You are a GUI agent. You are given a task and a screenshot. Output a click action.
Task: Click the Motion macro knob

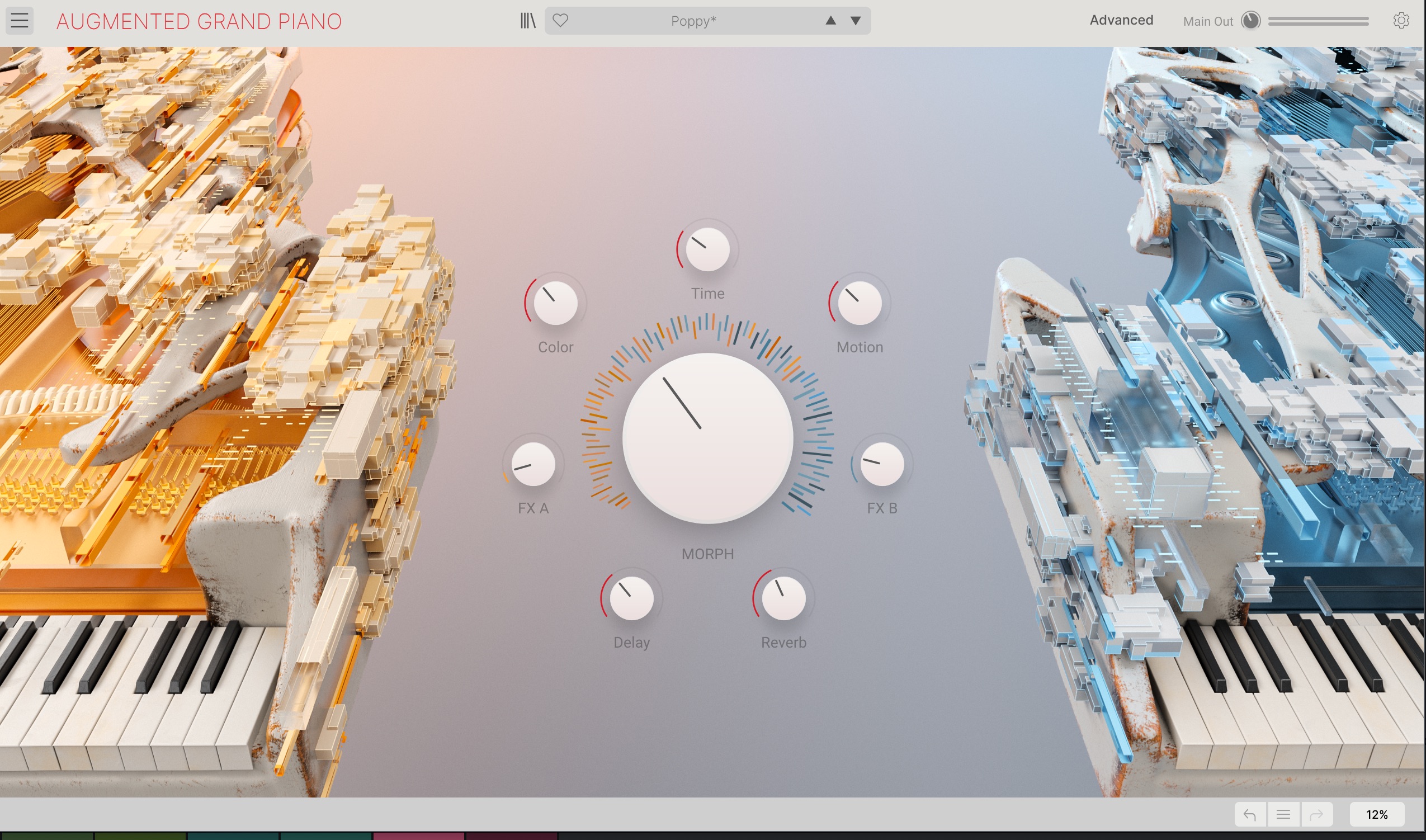point(860,303)
